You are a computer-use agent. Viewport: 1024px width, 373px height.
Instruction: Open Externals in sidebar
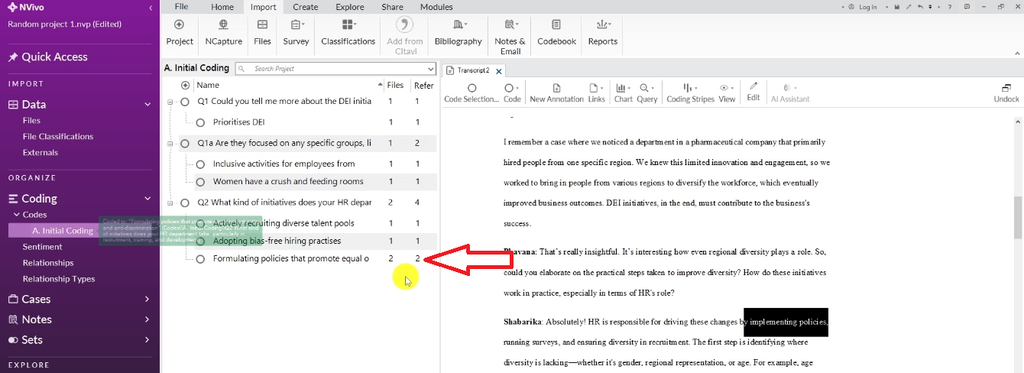tap(40, 153)
